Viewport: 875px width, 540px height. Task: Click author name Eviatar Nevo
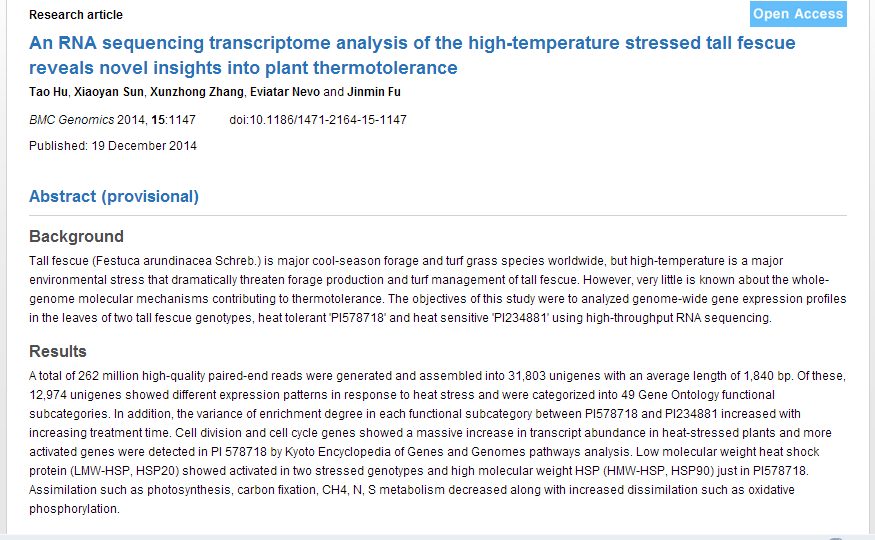click(x=285, y=92)
